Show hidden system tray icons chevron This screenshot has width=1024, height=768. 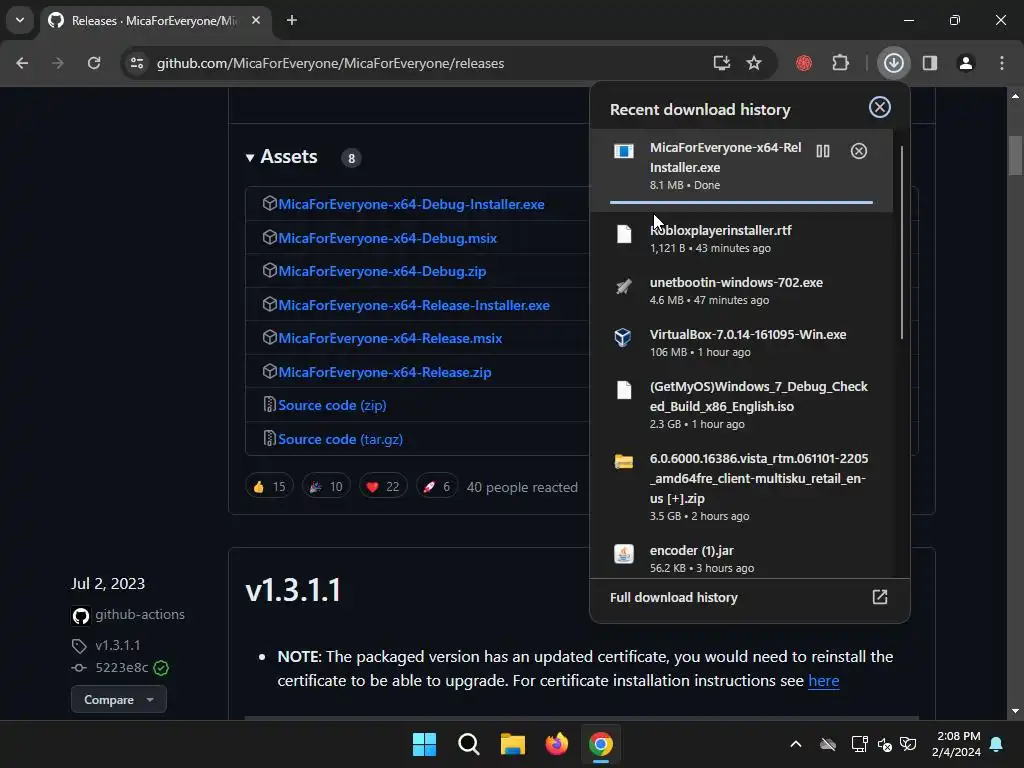(795, 744)
